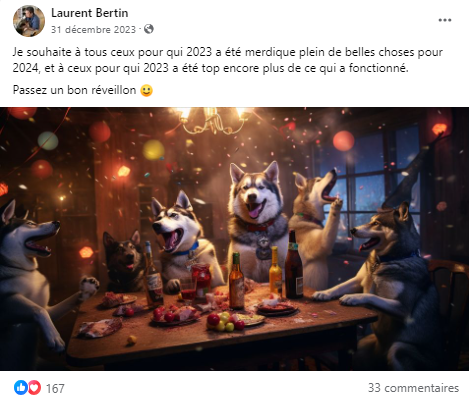Viewport: 469px width, 402px height.
Task: Click the post text about 2023 and 2024
Action: click(x=228, y=60)
